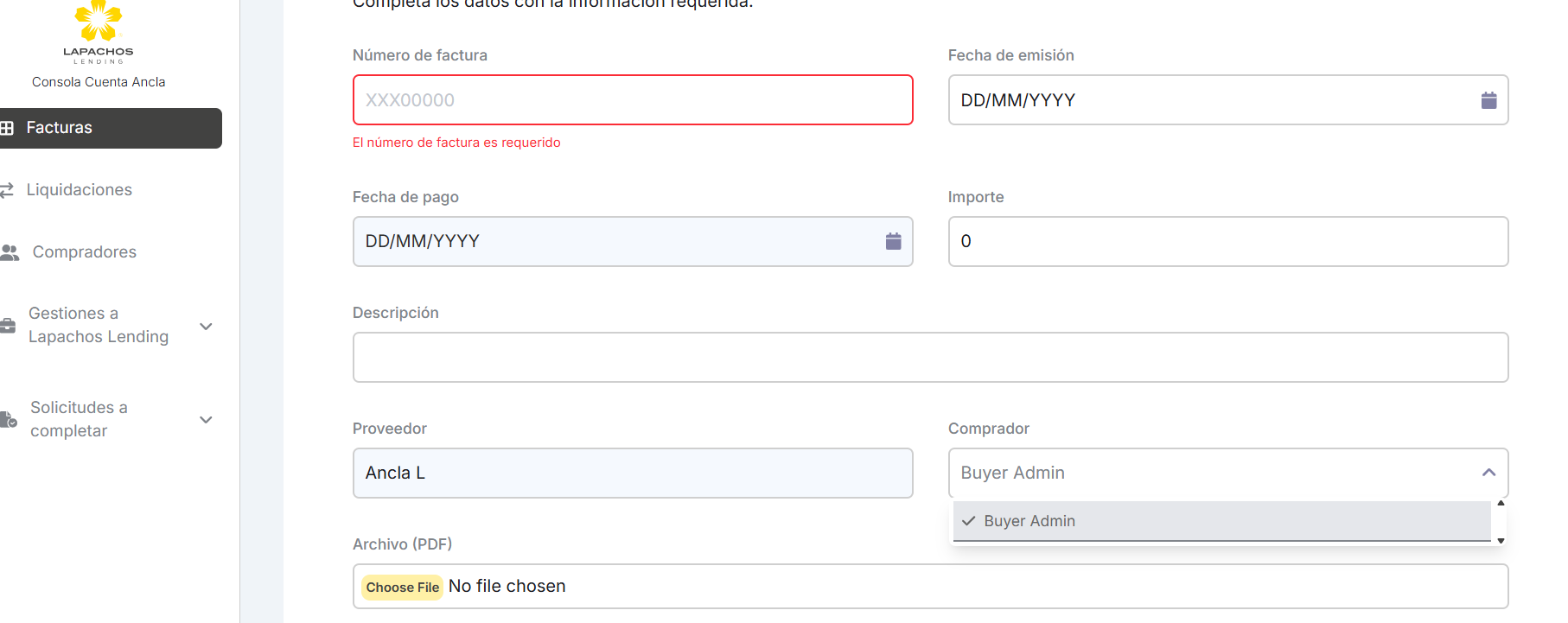Viewport: 1568px width, 623px height.
Task: Click the Proveedor field Ancla L
Action: [x=632, y=474]
